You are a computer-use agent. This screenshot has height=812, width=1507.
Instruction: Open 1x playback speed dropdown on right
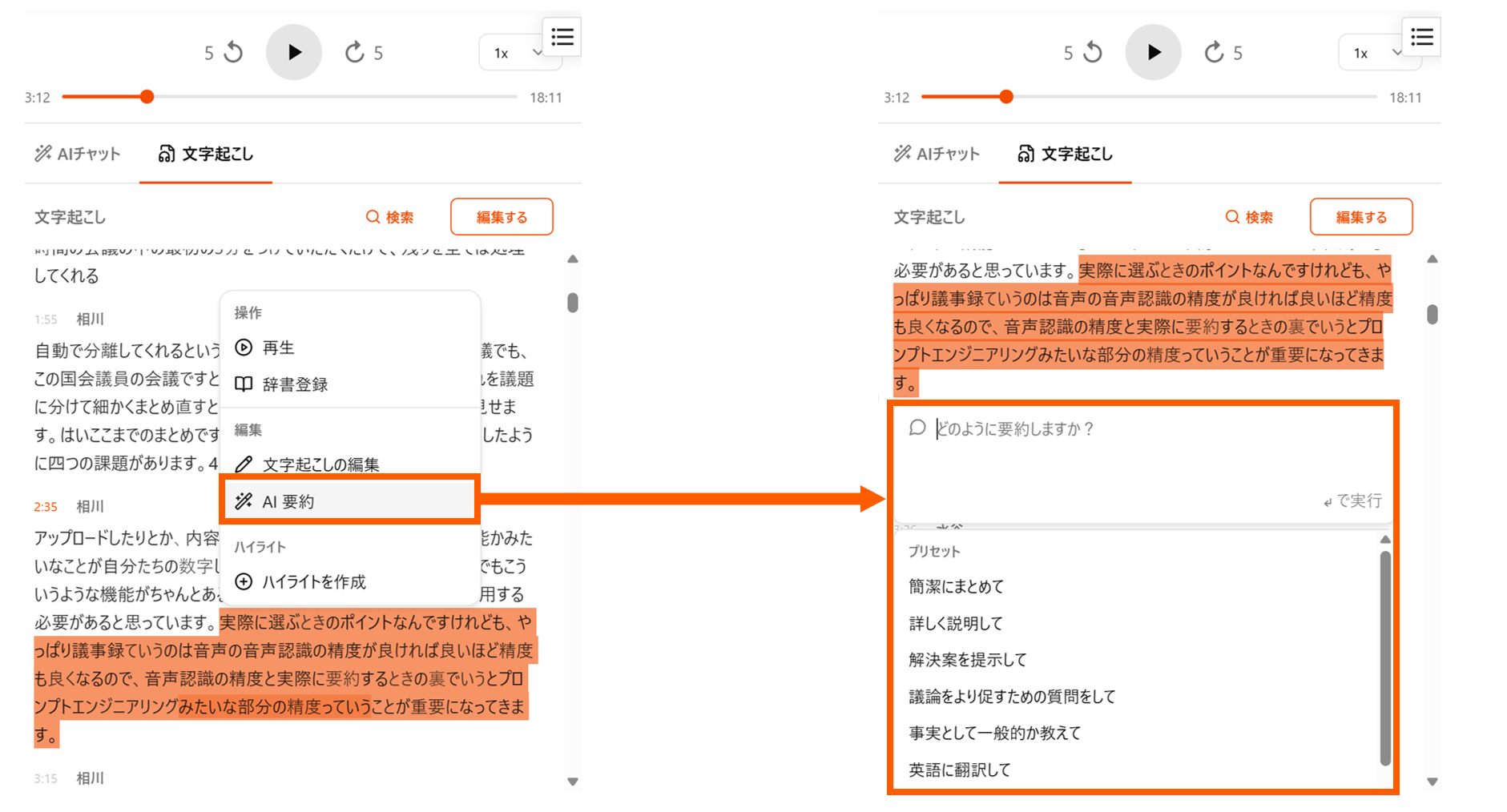pyautogui.click(x=1376, y=53)
